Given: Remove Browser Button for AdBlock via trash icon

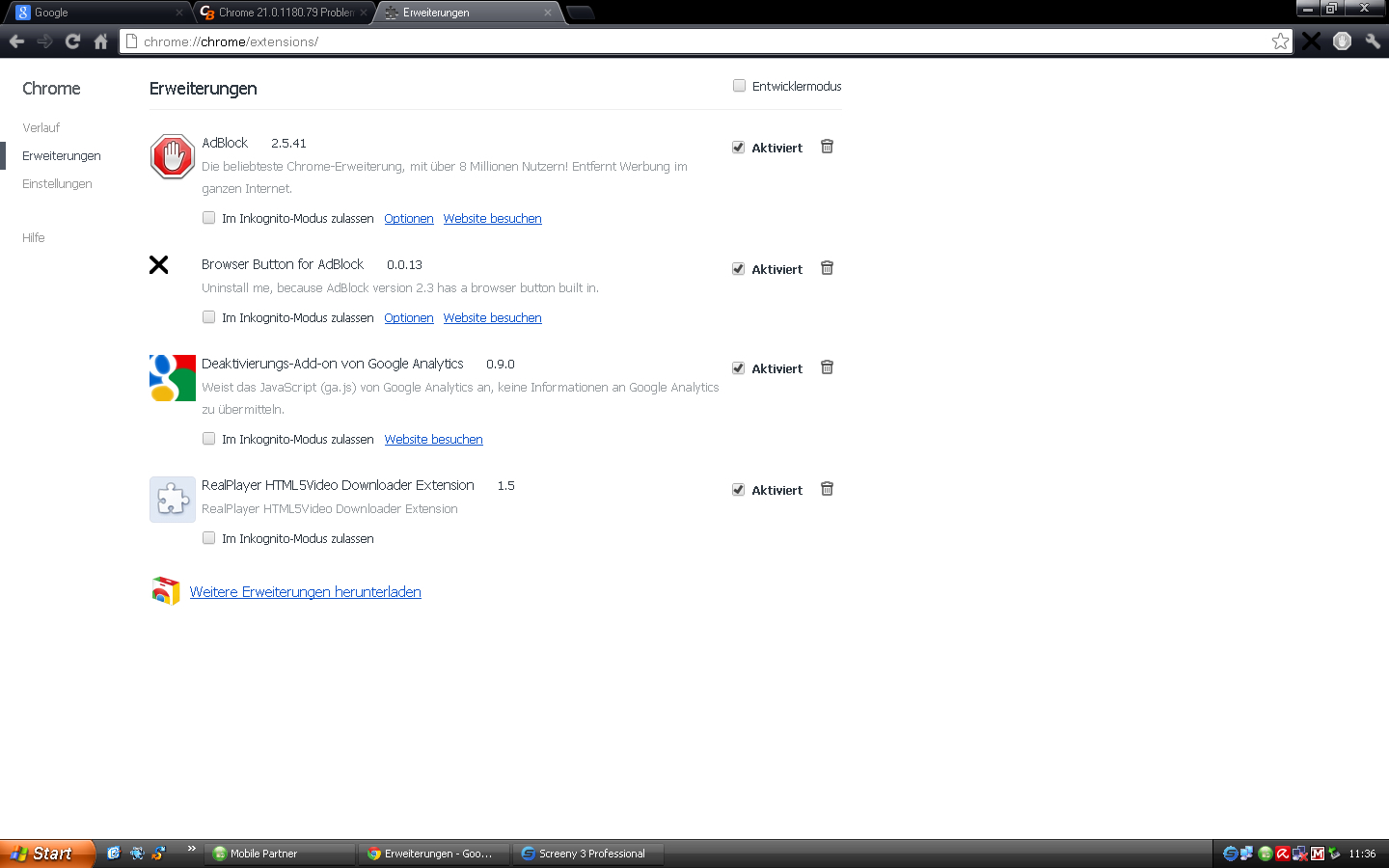Looking at the screenshot, I should pos(827,268).
